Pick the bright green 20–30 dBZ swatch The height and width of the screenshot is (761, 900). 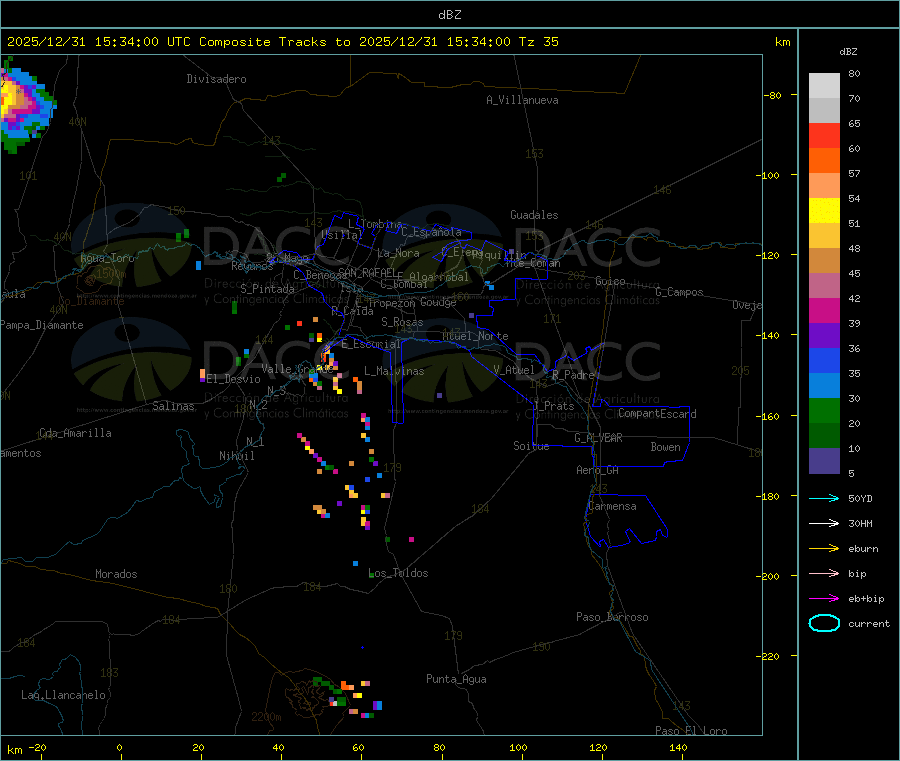click(x=824, y=410)
